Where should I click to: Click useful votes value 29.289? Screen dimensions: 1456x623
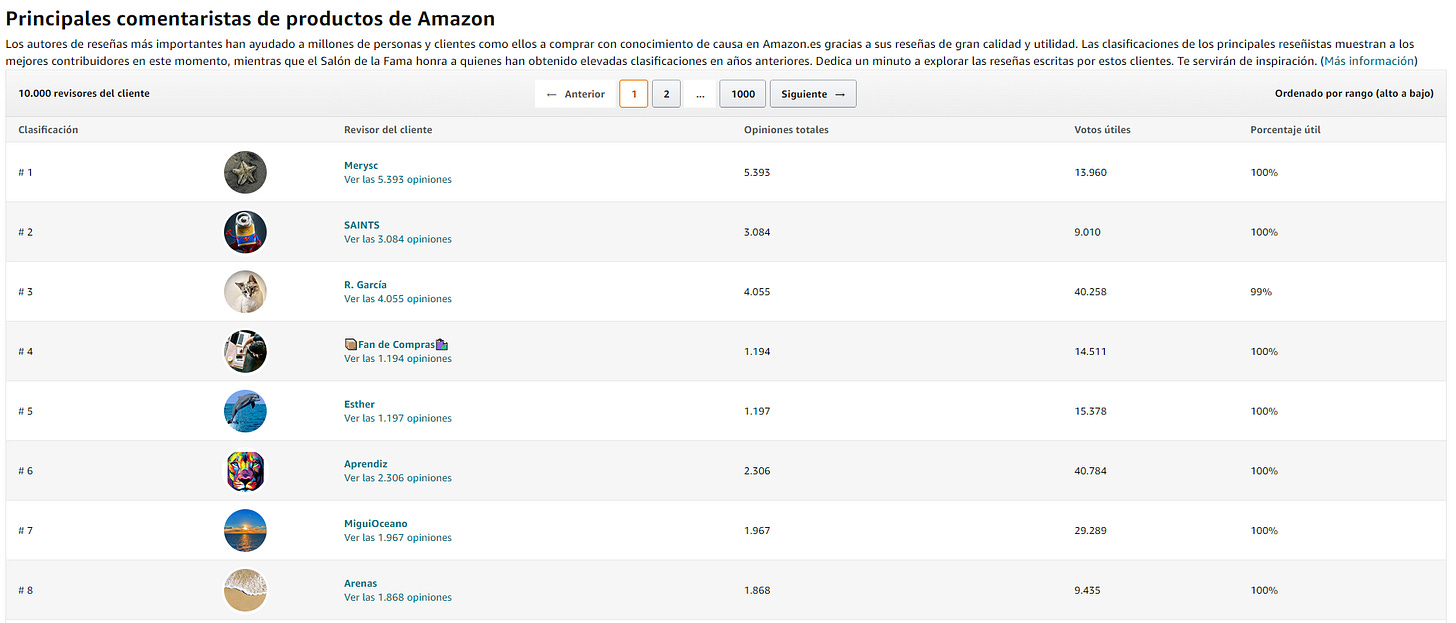point(1090,530)
